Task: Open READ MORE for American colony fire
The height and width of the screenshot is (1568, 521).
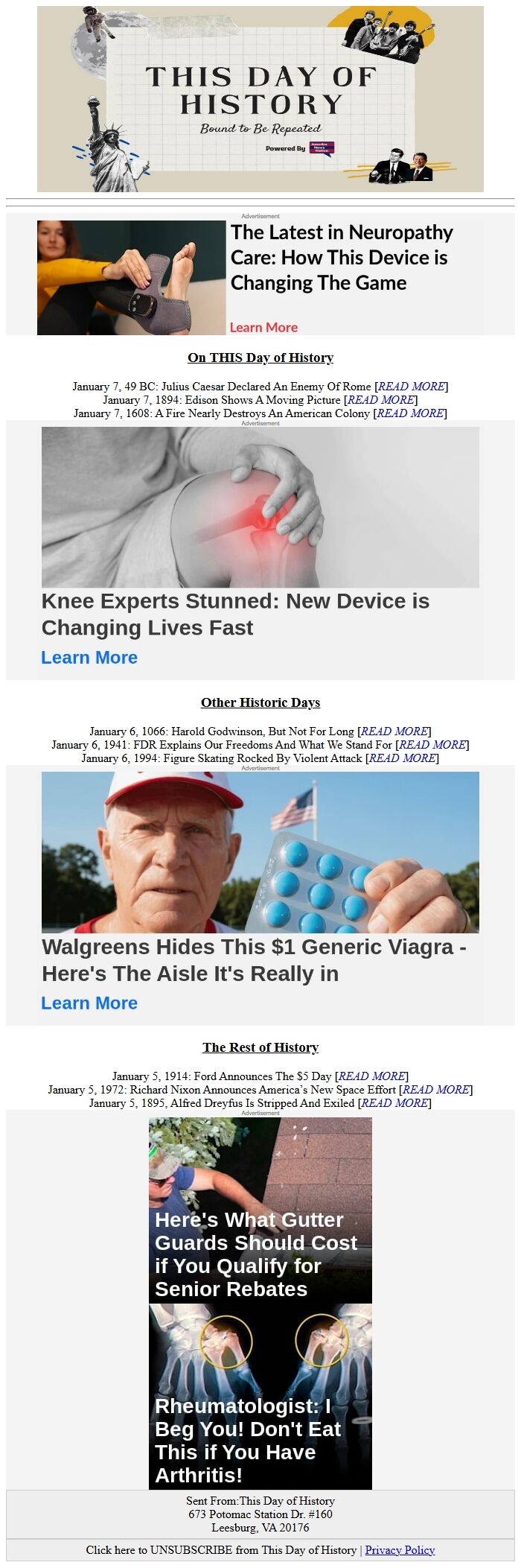Action: pyautogui.click(x=411, y=413)
